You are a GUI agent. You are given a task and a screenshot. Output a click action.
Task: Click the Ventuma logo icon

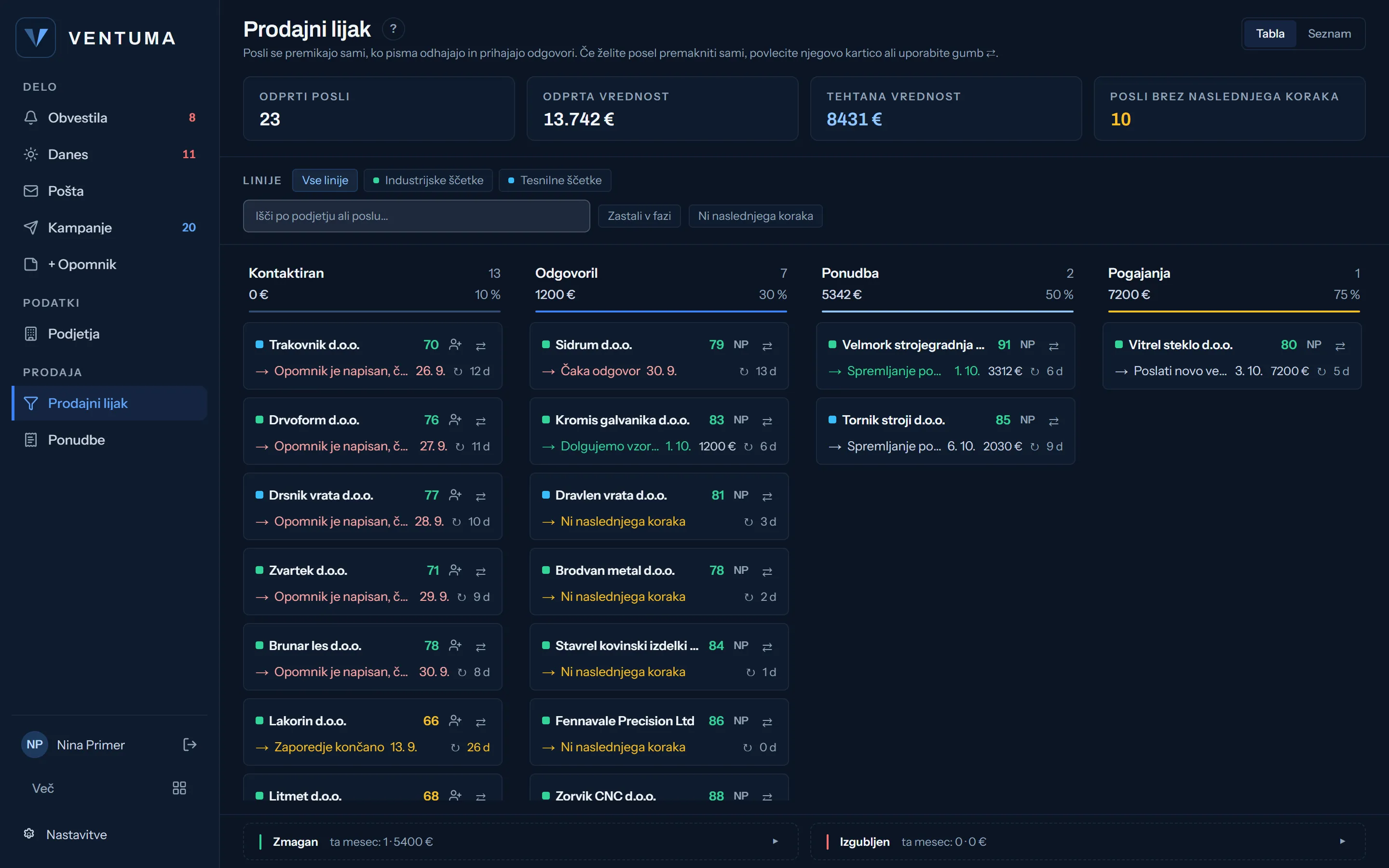[36, 38]
